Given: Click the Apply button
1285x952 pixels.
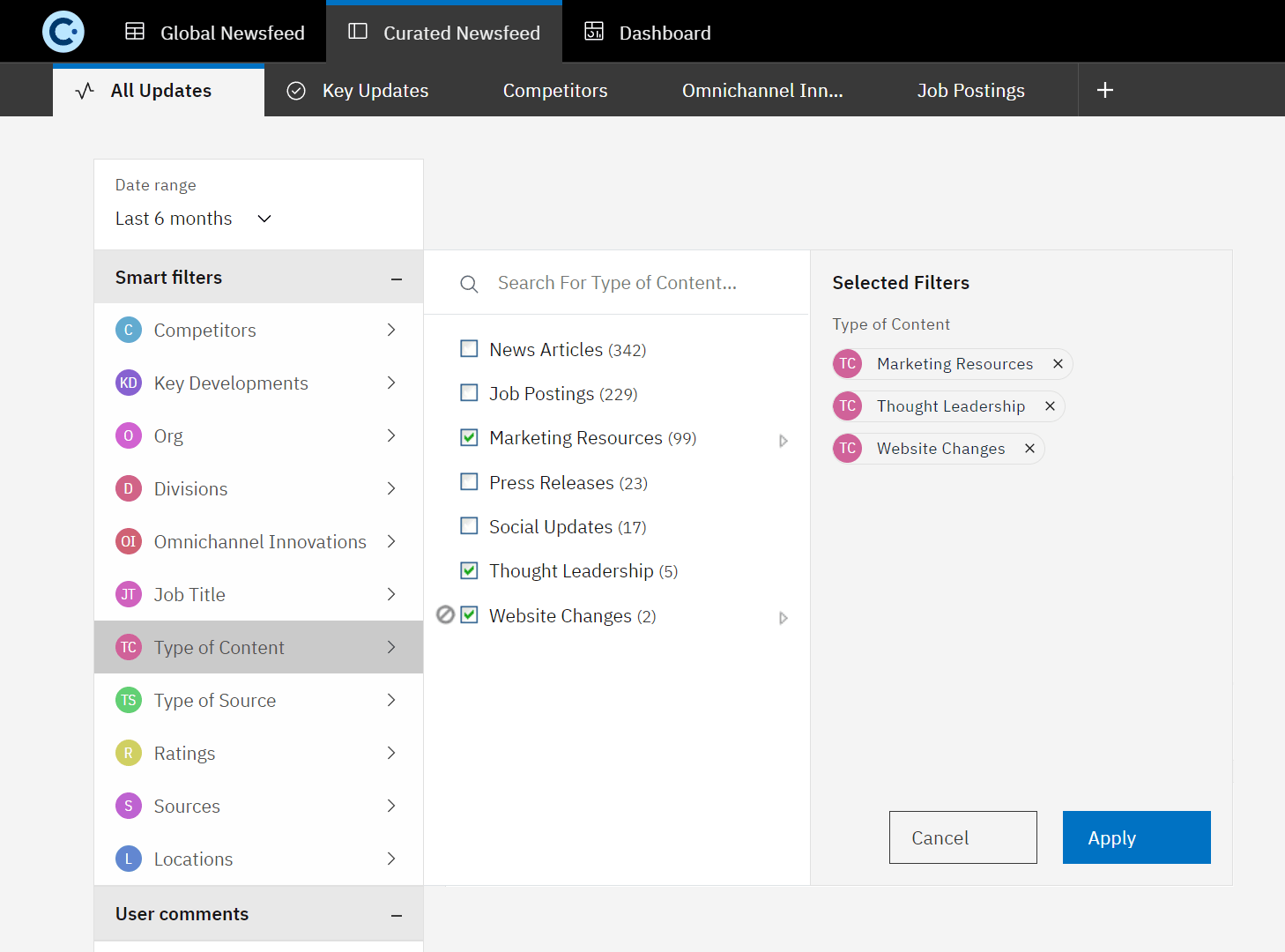Looking at the screenshot, I should (1137, 837).
